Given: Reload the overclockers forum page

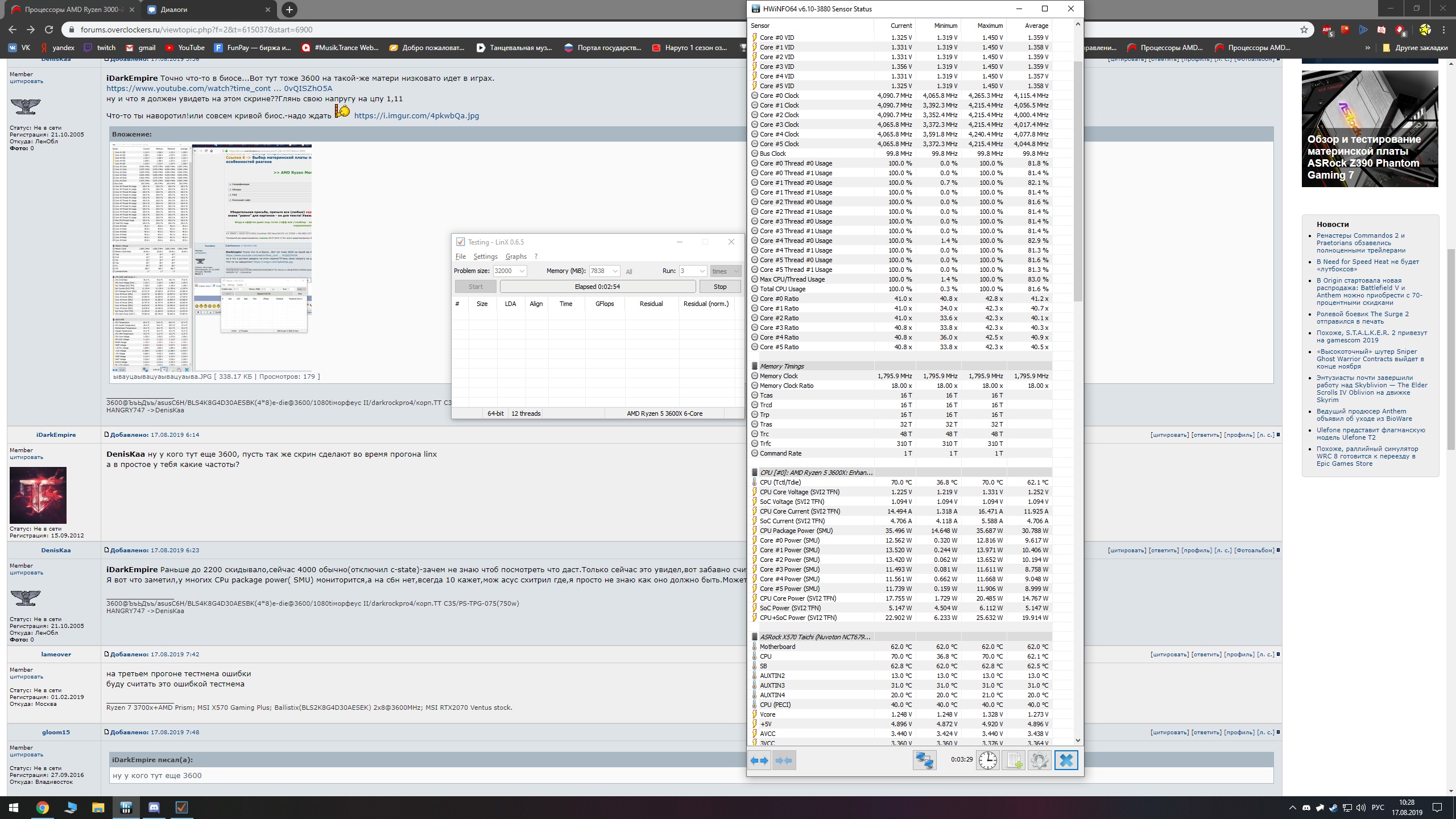Looking at the screenshot, I should (x=49, y=30).
